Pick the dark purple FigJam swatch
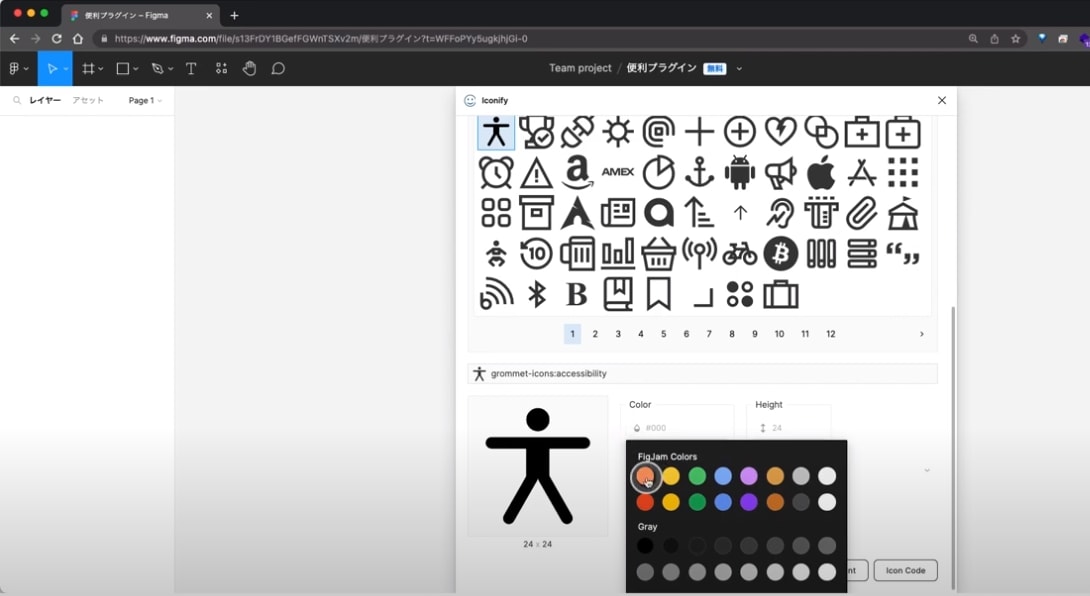 tap(749, 502)
